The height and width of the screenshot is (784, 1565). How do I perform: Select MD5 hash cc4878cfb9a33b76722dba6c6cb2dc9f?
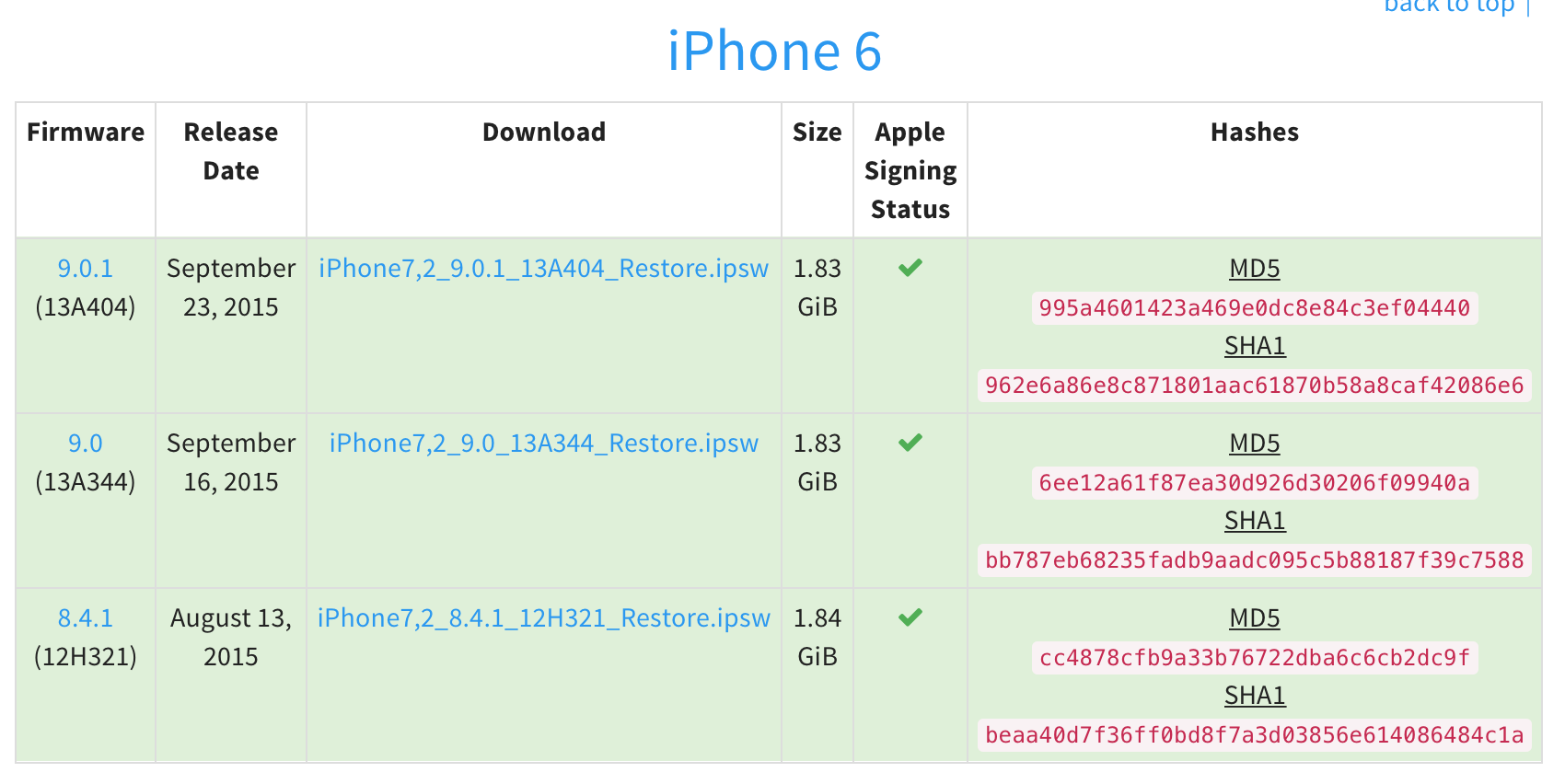click(1255, 658)
